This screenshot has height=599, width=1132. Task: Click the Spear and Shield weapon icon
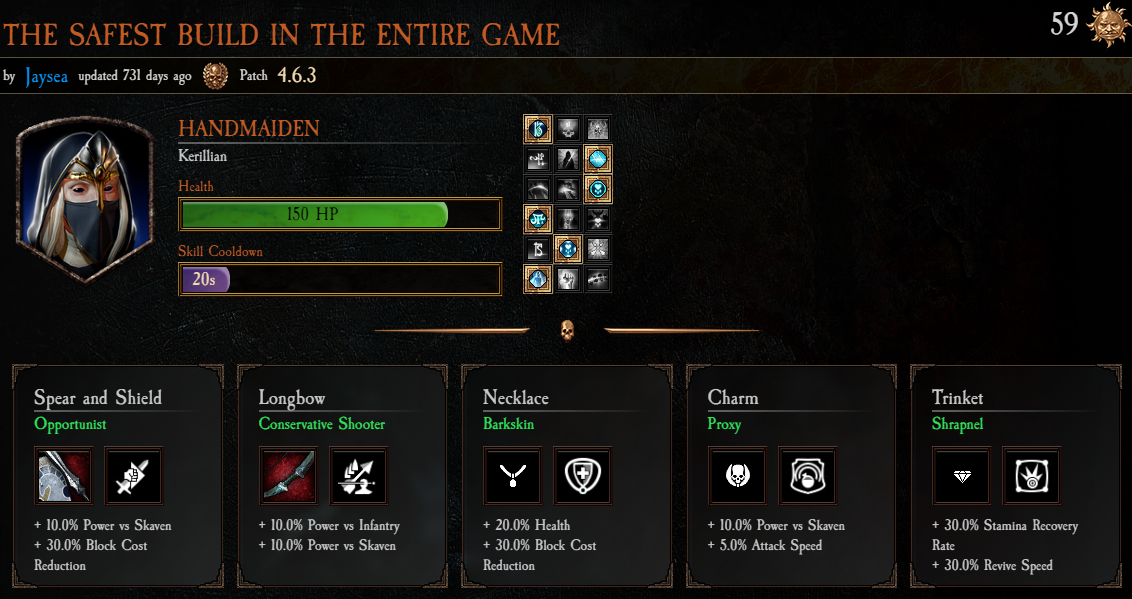click(x=64, y=476)
